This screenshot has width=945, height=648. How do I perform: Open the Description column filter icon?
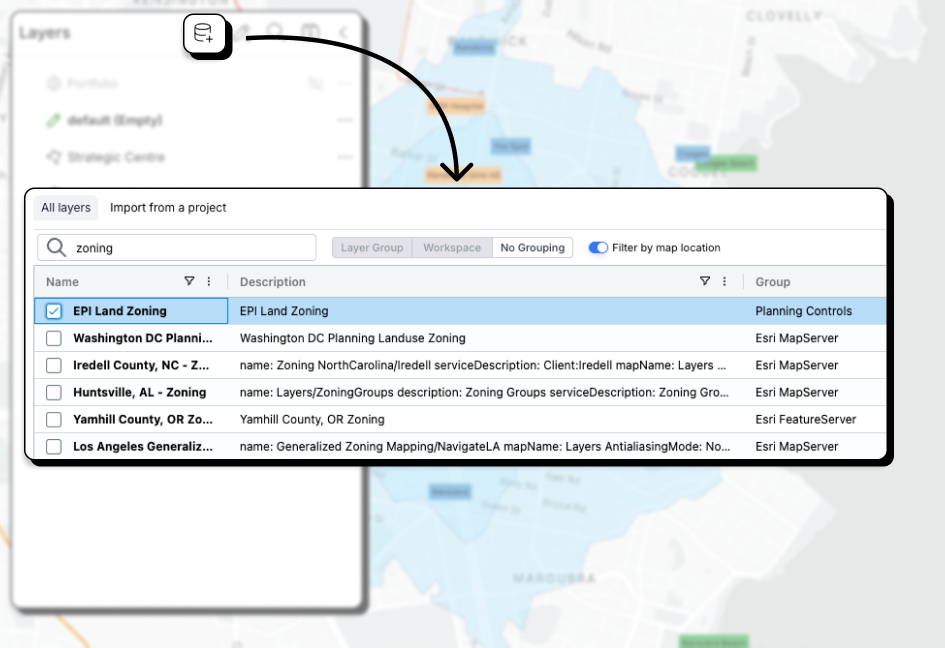pos(705,282)
